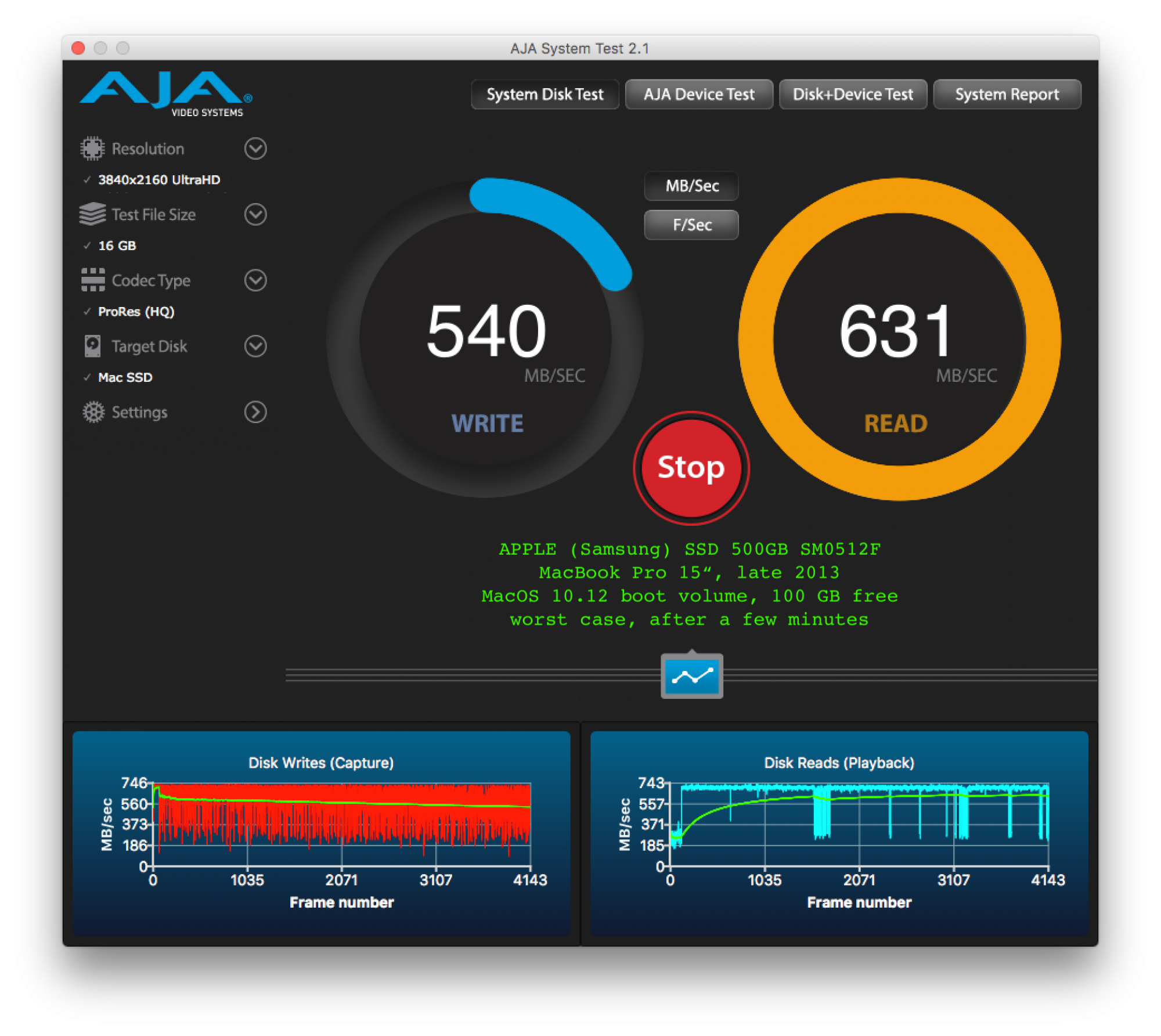Viewport: 1161px width, 1036px height.
Task: Switch to AJA Device Test
Action: pyautogui.click(x=698, y=94)
